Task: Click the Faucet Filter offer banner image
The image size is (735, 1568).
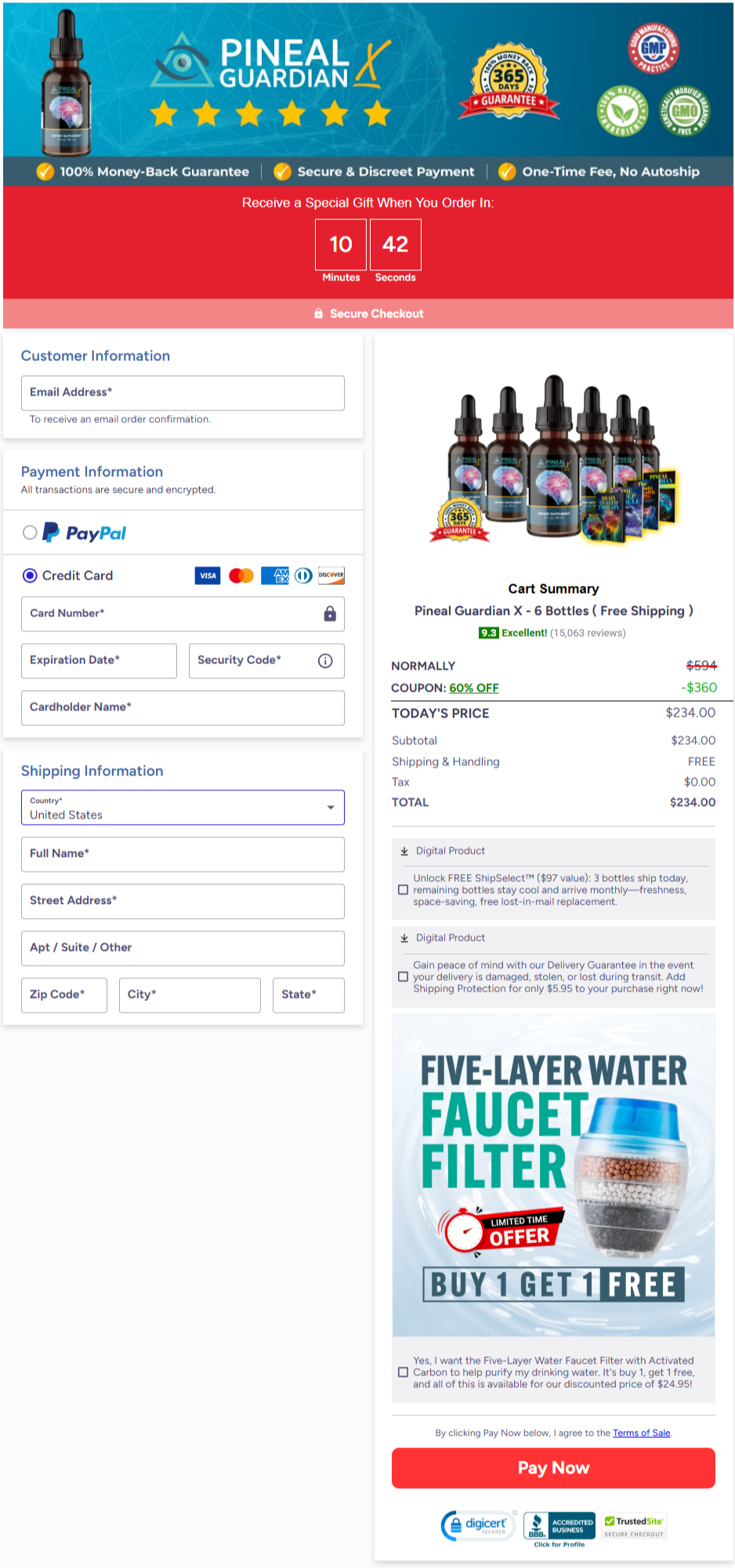Action: pyautogui.click(x=553, y=1176)
